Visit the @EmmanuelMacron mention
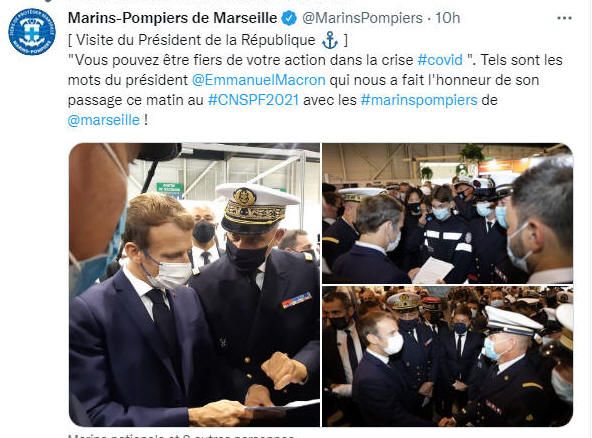 [259, 80]
